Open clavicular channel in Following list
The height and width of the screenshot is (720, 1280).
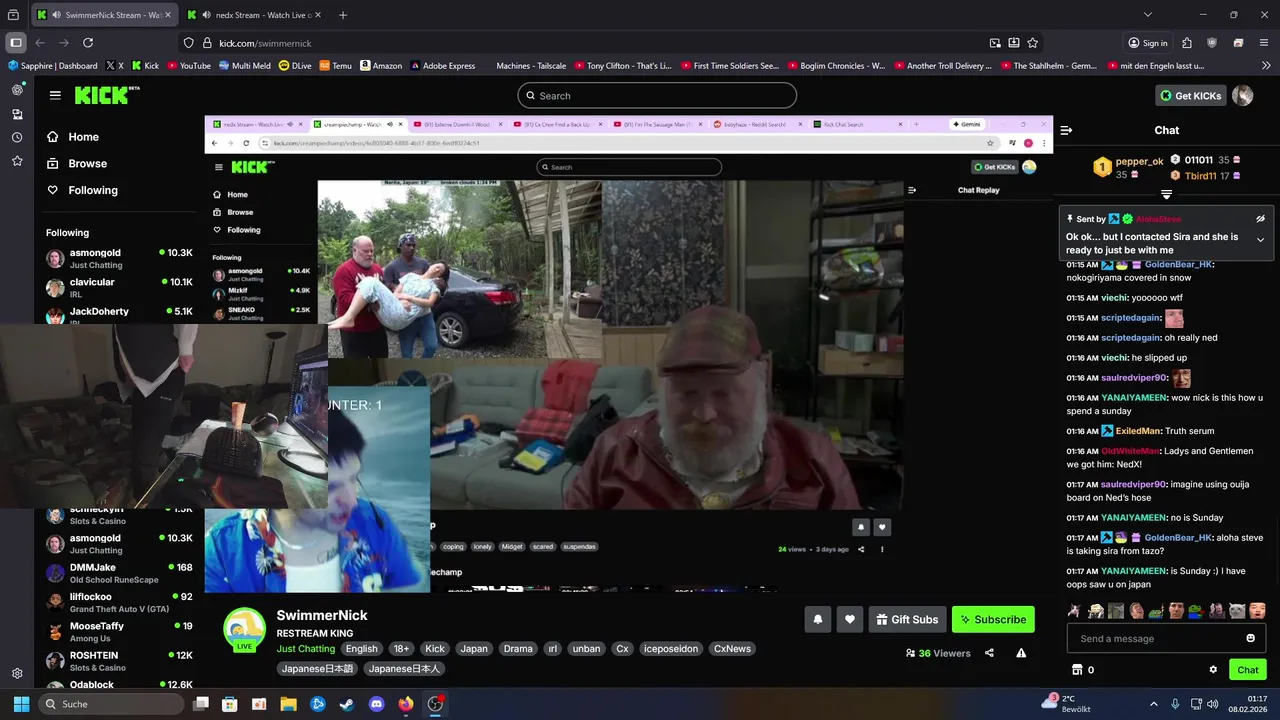tap(119, 287)
